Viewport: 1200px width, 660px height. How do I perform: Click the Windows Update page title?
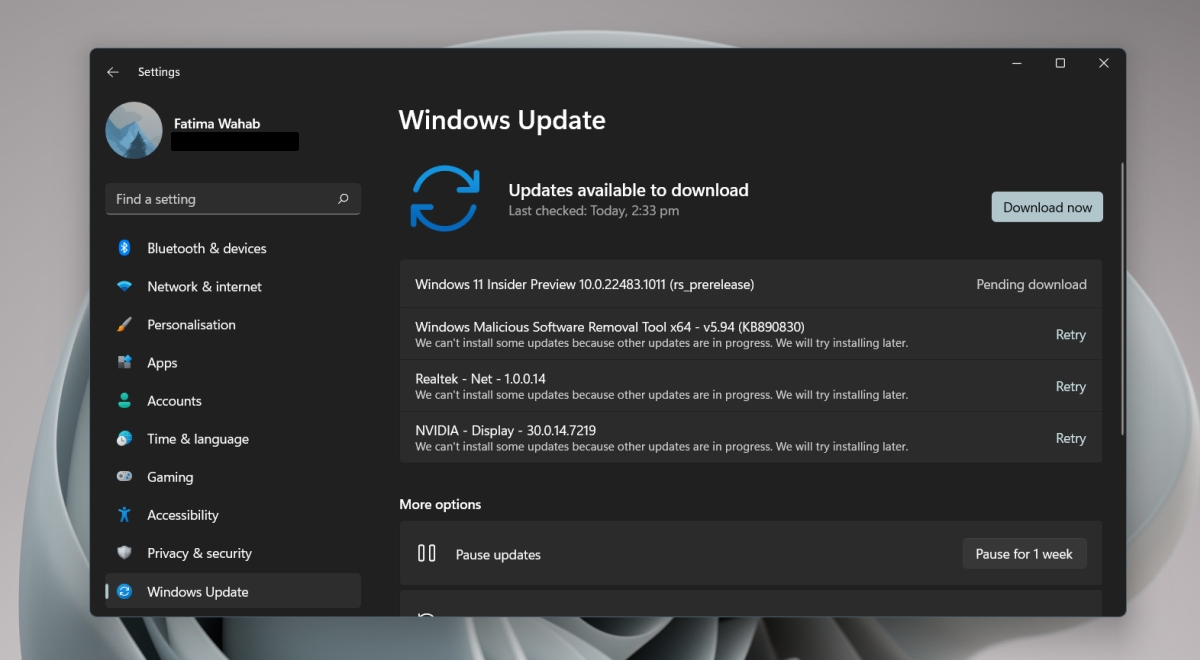502,120
